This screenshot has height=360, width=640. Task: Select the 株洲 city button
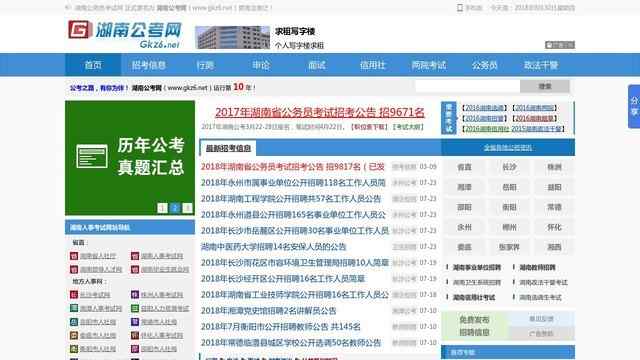click(554, 167)
